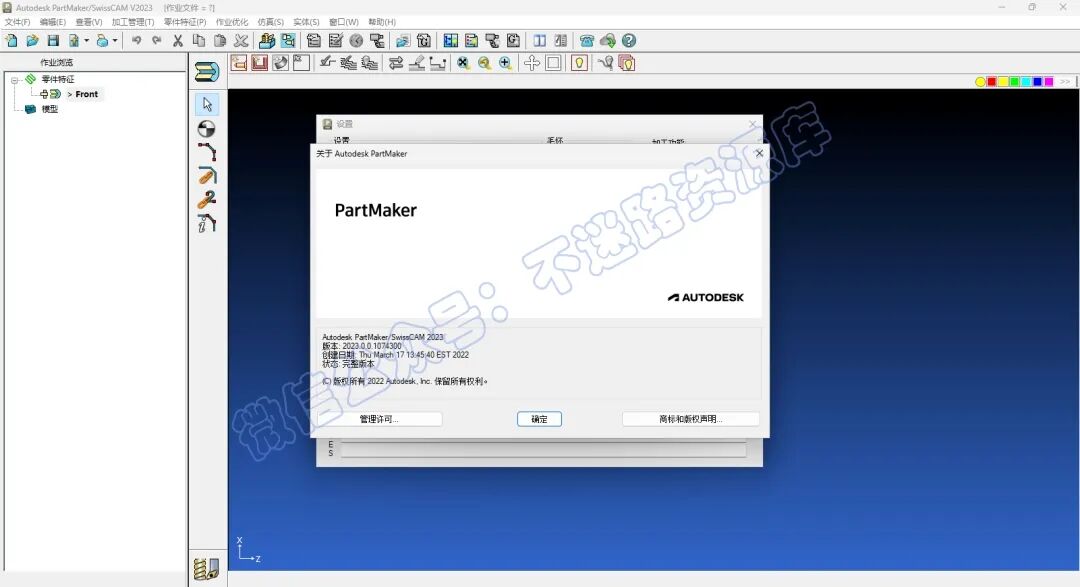
Task: Click the green cloud arrow icon
Action: [608, 41]
